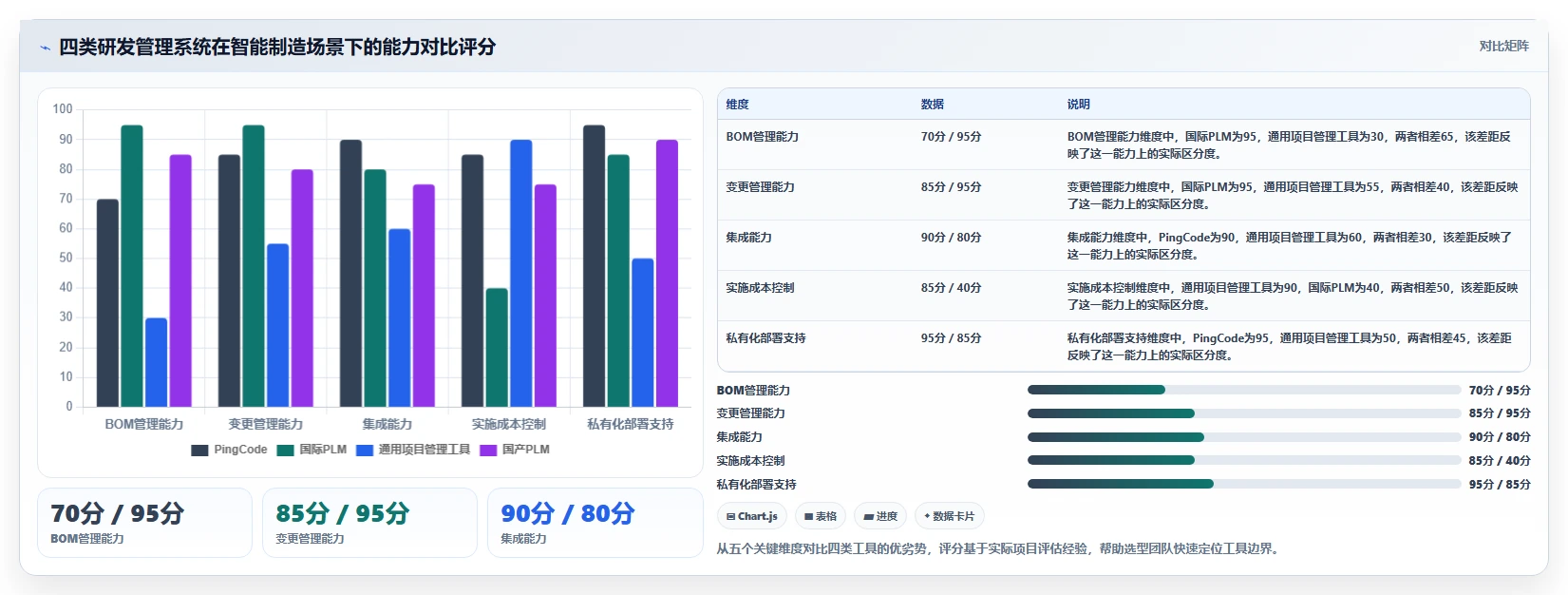Open the 90分 / 80分 集成能力 stat card

(595, 523)
